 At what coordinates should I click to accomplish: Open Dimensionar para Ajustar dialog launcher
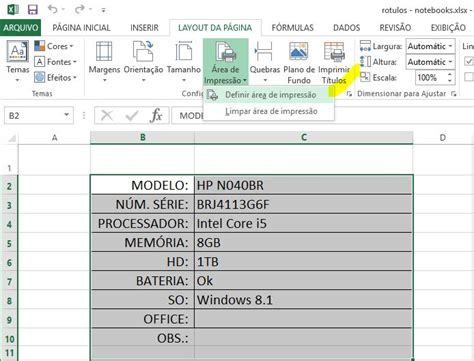coord(453,94)
